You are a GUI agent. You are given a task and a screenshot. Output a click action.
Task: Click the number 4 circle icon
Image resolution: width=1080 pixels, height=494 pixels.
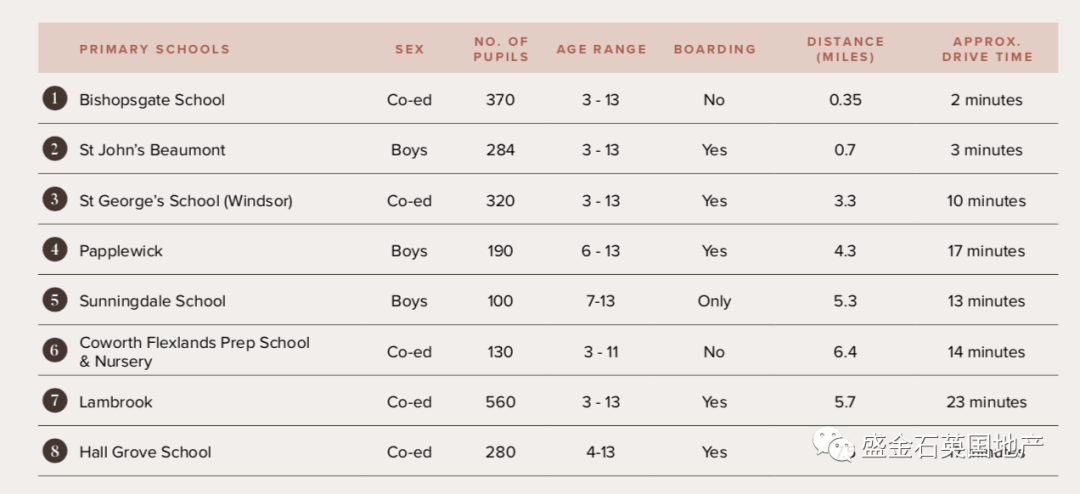click(54, 251)
